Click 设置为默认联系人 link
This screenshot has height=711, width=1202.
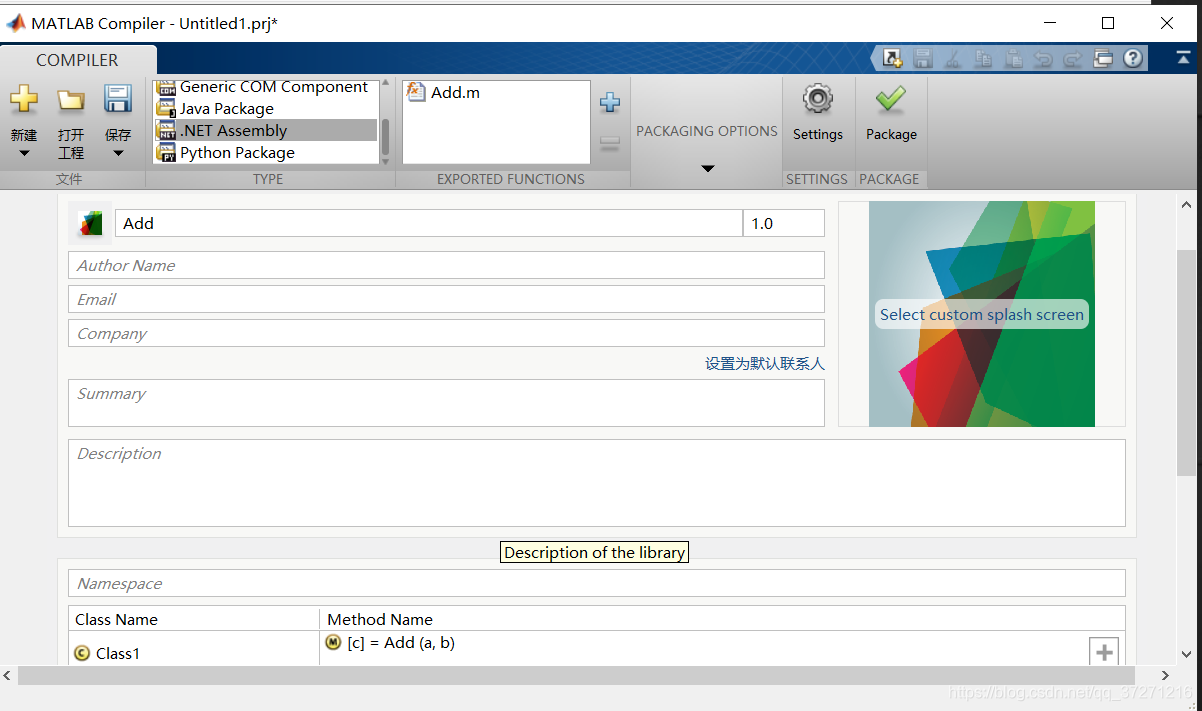click(x=765, y=364)
